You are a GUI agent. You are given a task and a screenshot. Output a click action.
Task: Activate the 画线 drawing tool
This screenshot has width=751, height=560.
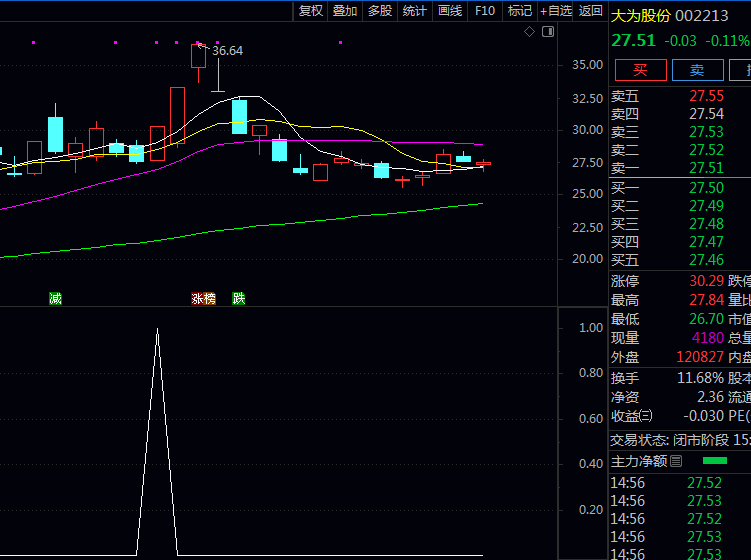(450, 11)
